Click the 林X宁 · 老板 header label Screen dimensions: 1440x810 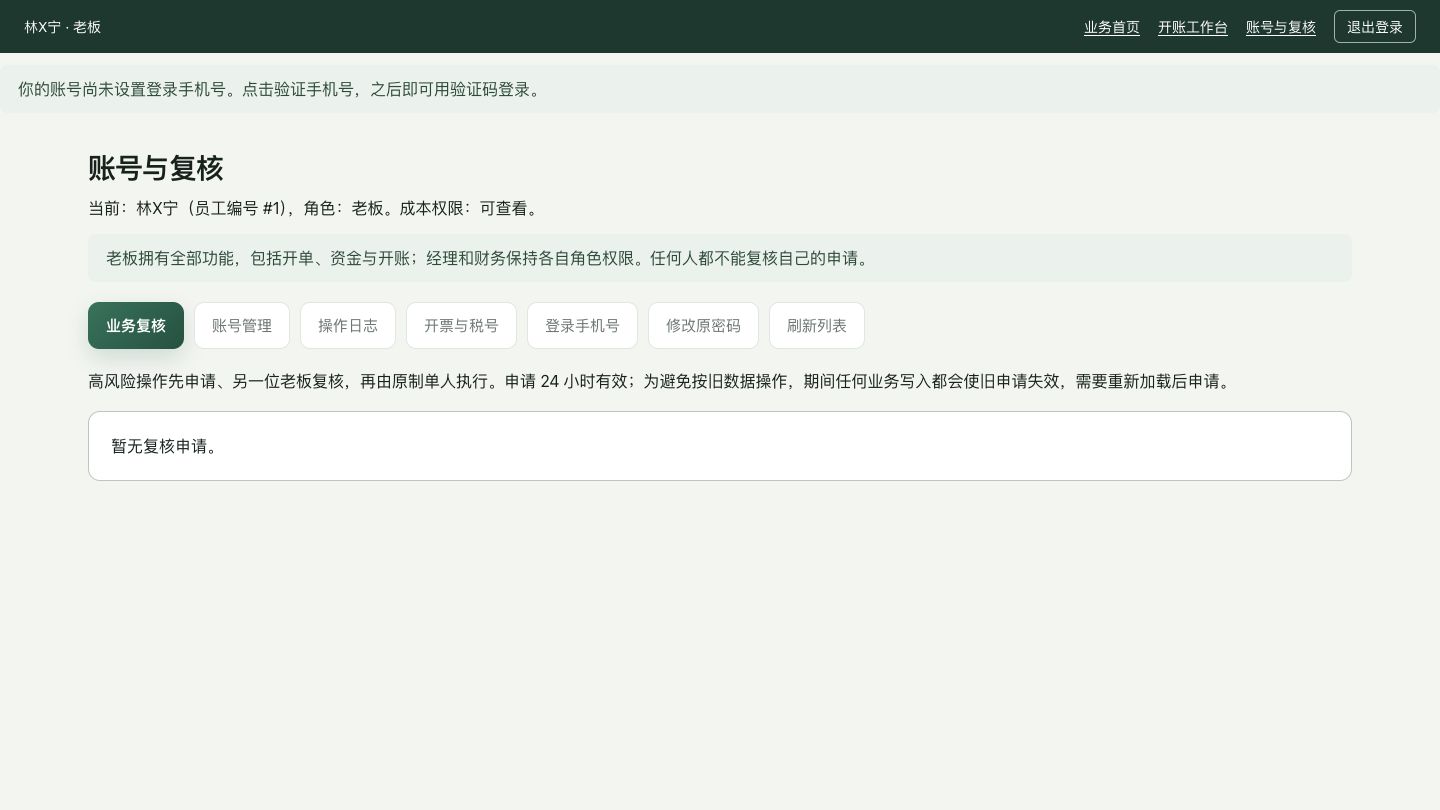[63, 27]
